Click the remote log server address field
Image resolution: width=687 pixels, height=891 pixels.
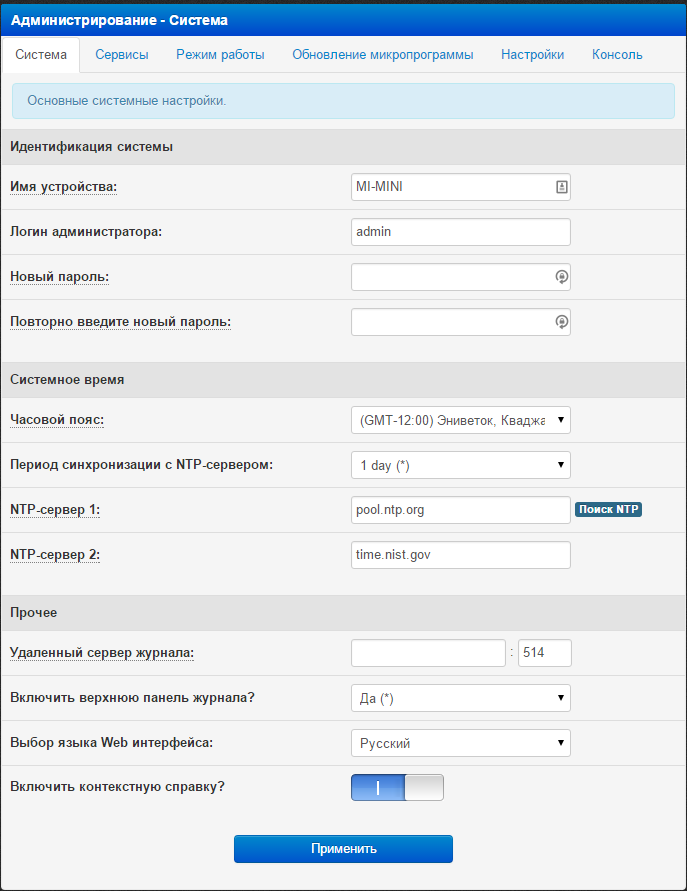point(428,653)
